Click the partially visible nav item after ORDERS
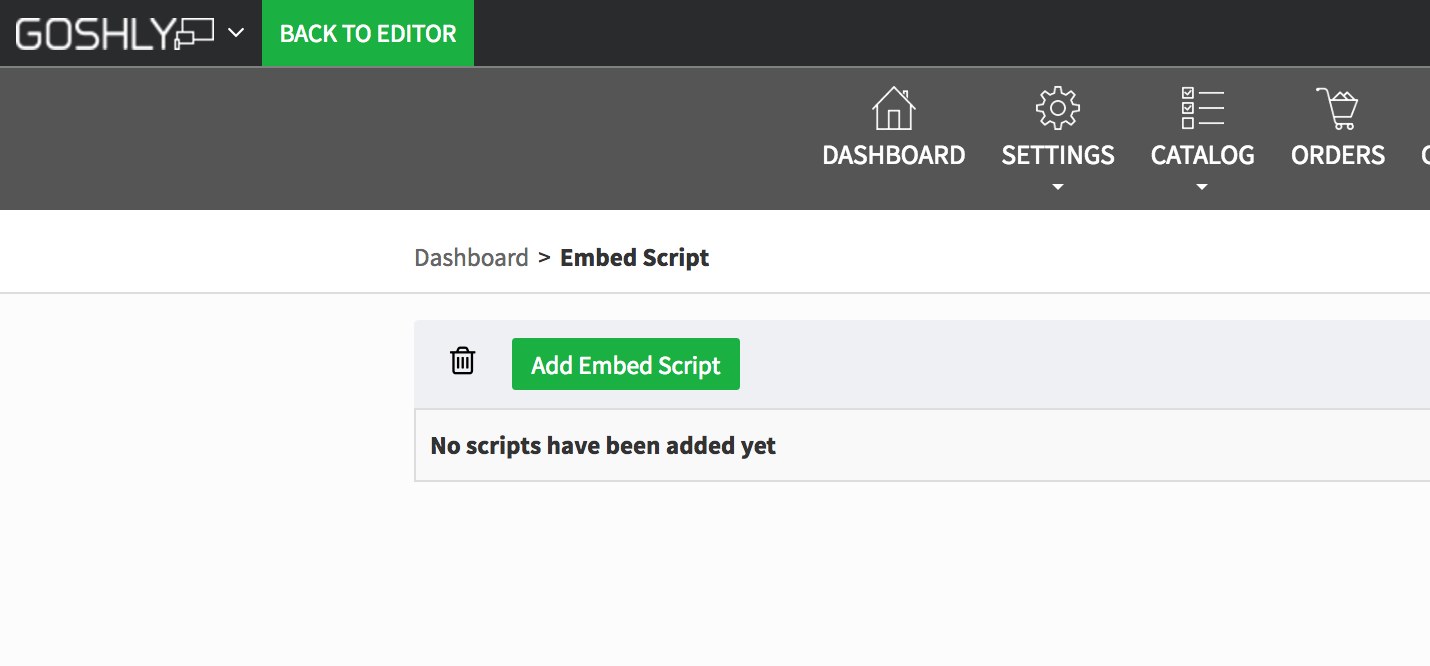Viewport: 1430px width, 666px height. [1424, 155]
